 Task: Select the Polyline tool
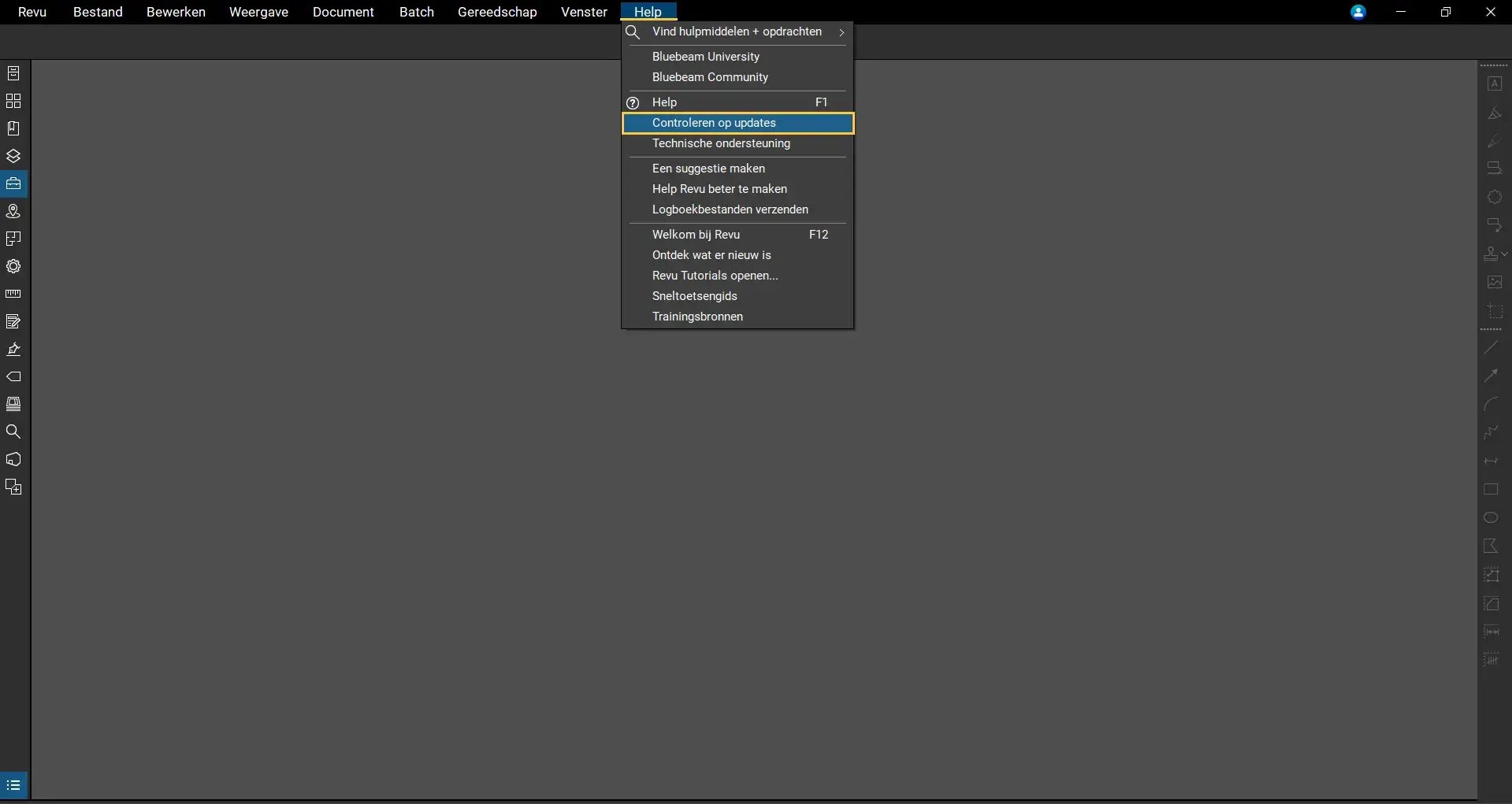pos(1491,432)
